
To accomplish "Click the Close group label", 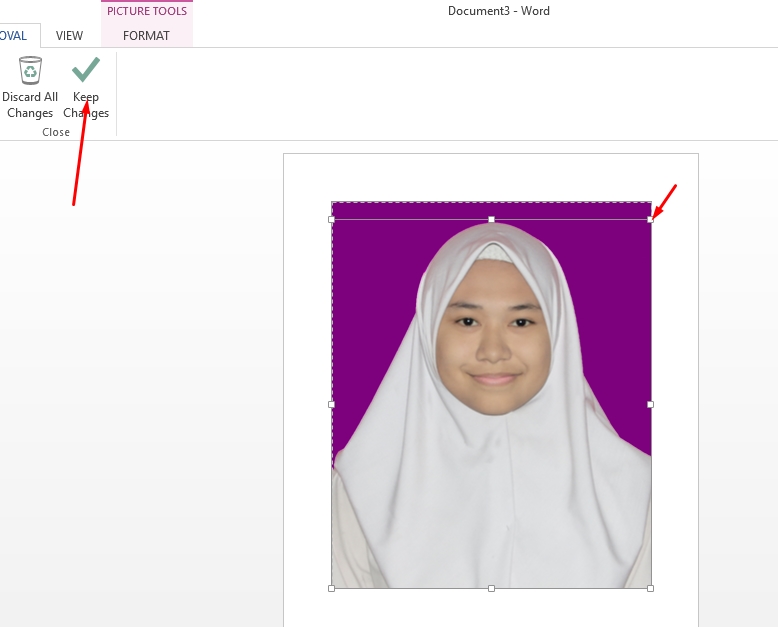I will click(x=56, y=132).
